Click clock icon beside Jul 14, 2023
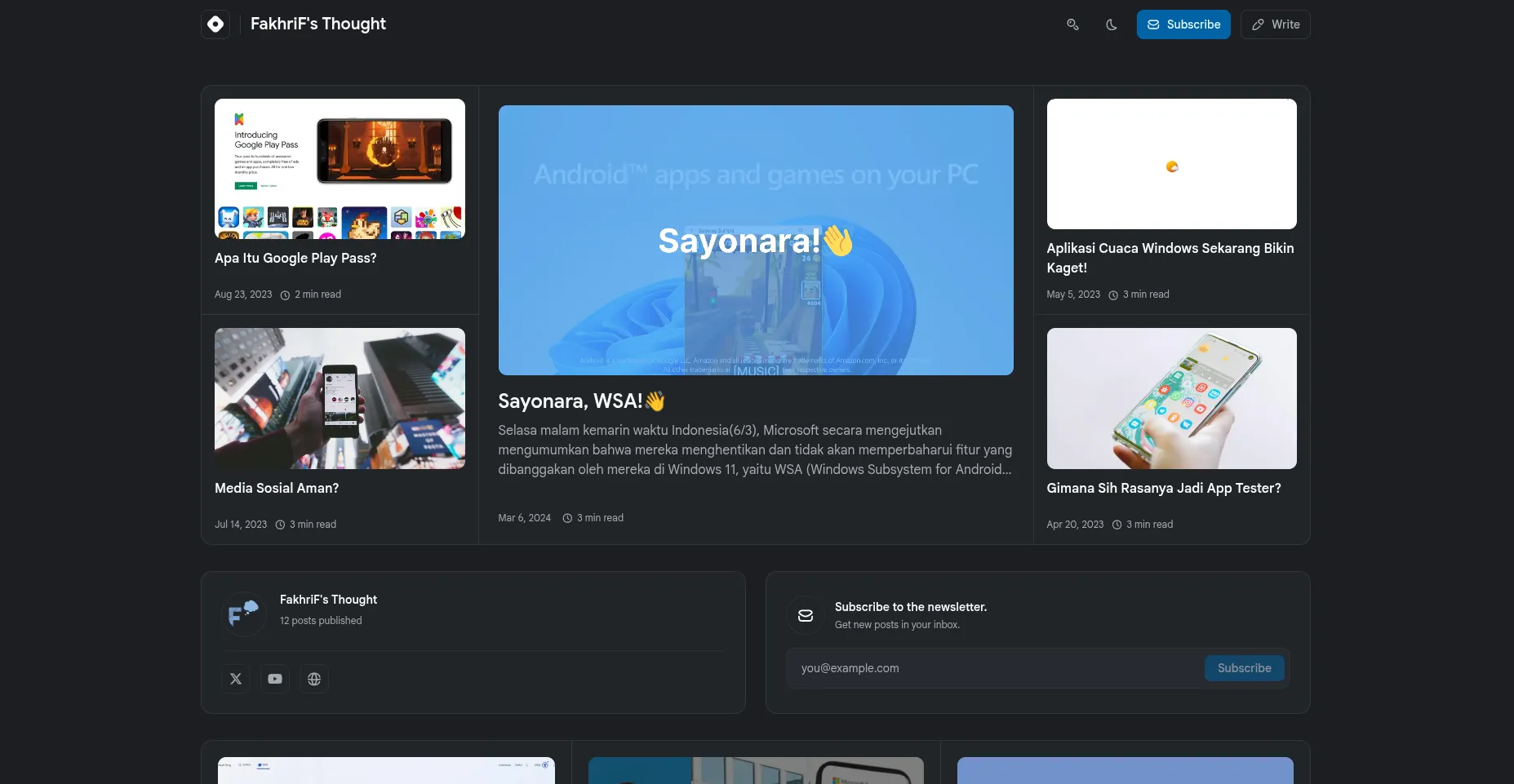Screen dimensions: 1514x784 pos(280,525)
